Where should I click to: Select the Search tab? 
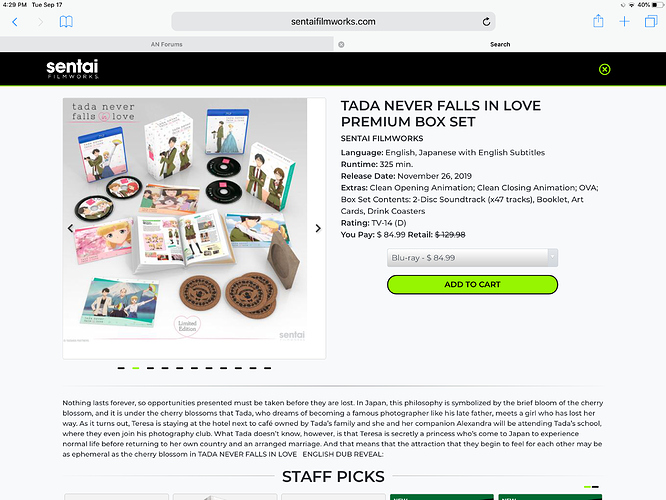500,44
